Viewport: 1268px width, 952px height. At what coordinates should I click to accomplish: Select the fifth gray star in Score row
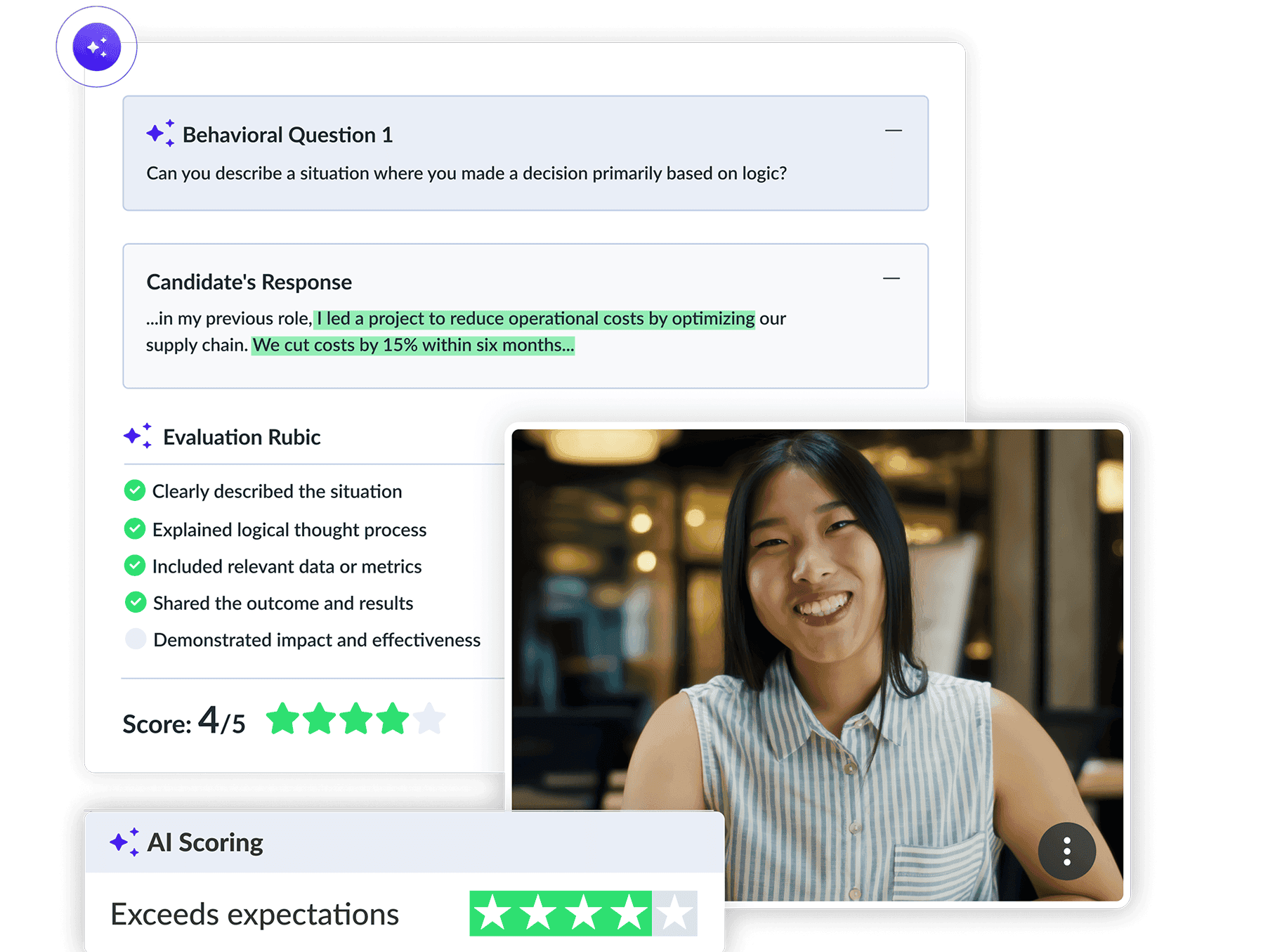429,719
